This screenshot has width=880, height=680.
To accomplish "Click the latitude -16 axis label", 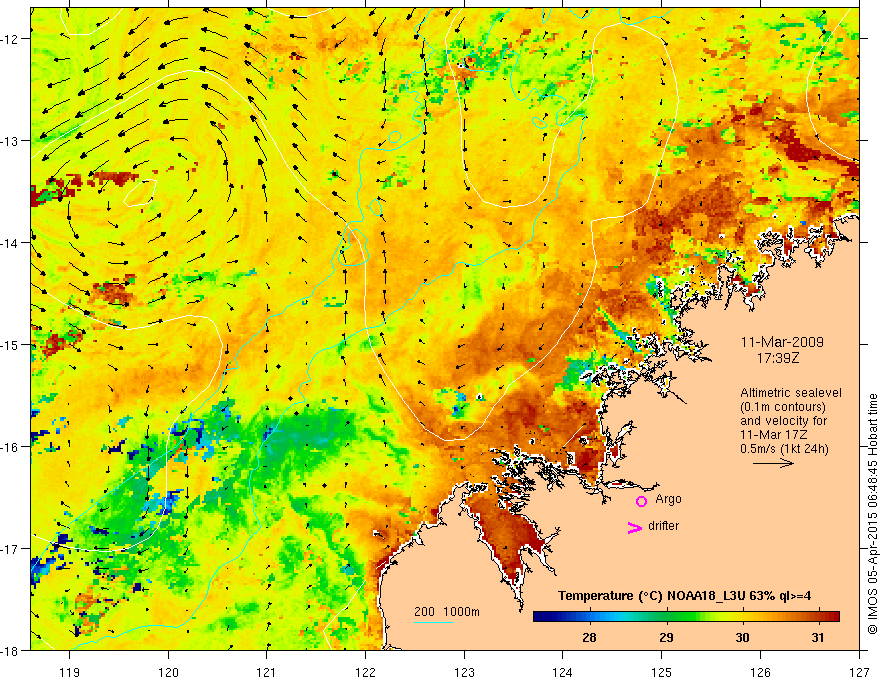I will (10, 447).
